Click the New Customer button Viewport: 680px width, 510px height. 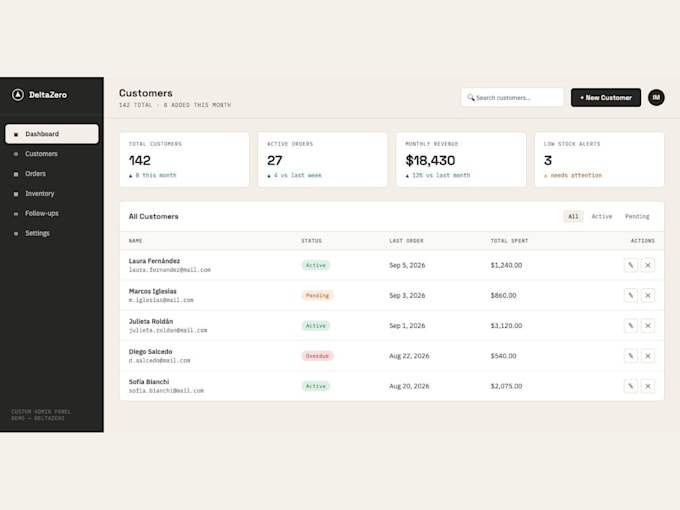(606, 98)
